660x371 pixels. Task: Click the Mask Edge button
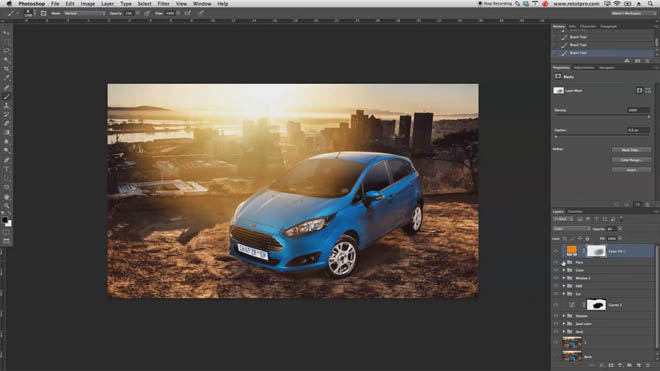tap(631, 150)
